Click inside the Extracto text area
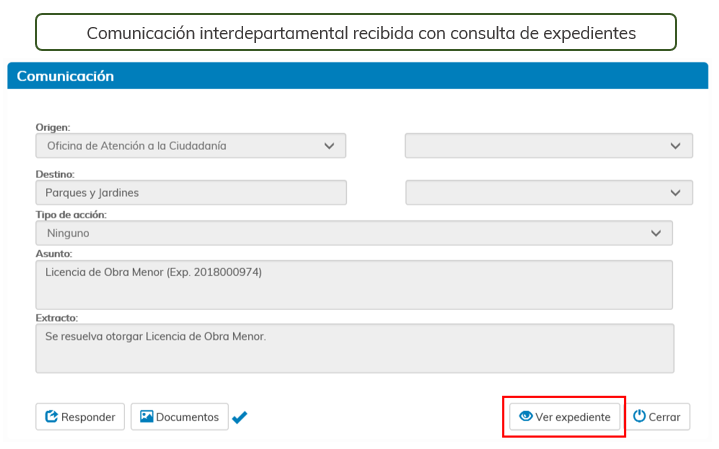 [x=354, y=348]
